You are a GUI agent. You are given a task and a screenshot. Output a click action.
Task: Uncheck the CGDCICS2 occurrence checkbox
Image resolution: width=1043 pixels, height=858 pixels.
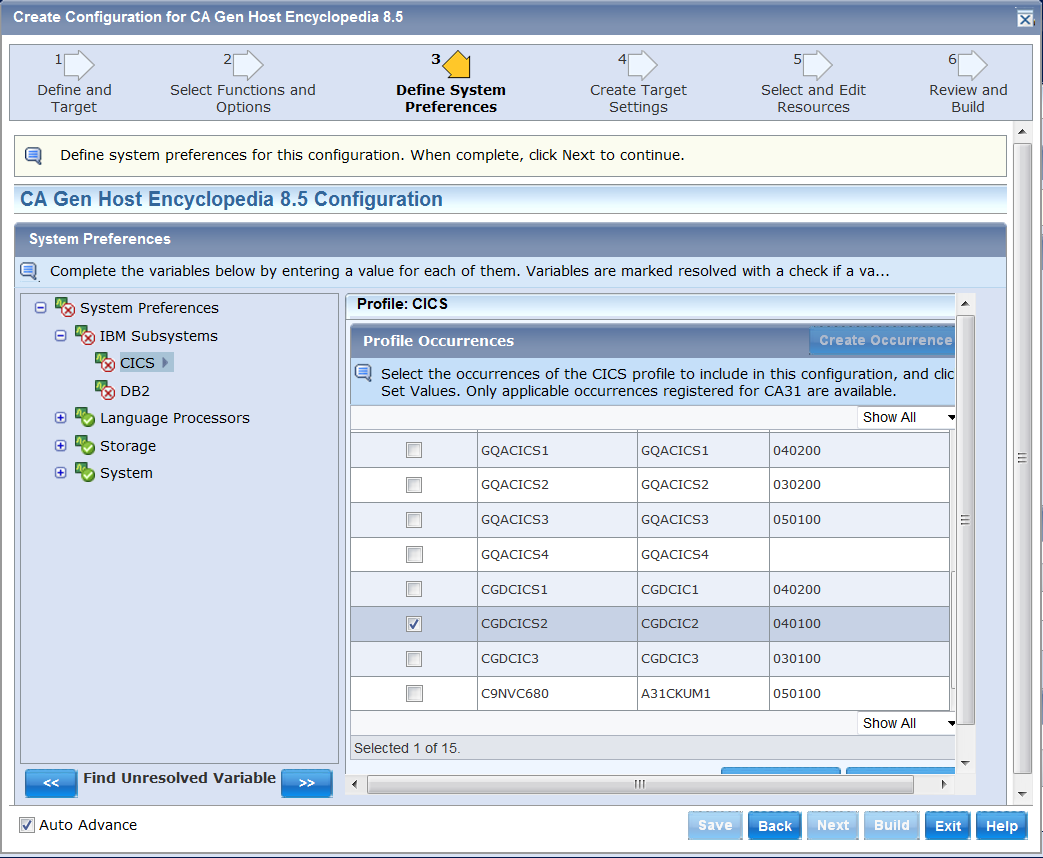pyautogui.click(x=414, y=624)
